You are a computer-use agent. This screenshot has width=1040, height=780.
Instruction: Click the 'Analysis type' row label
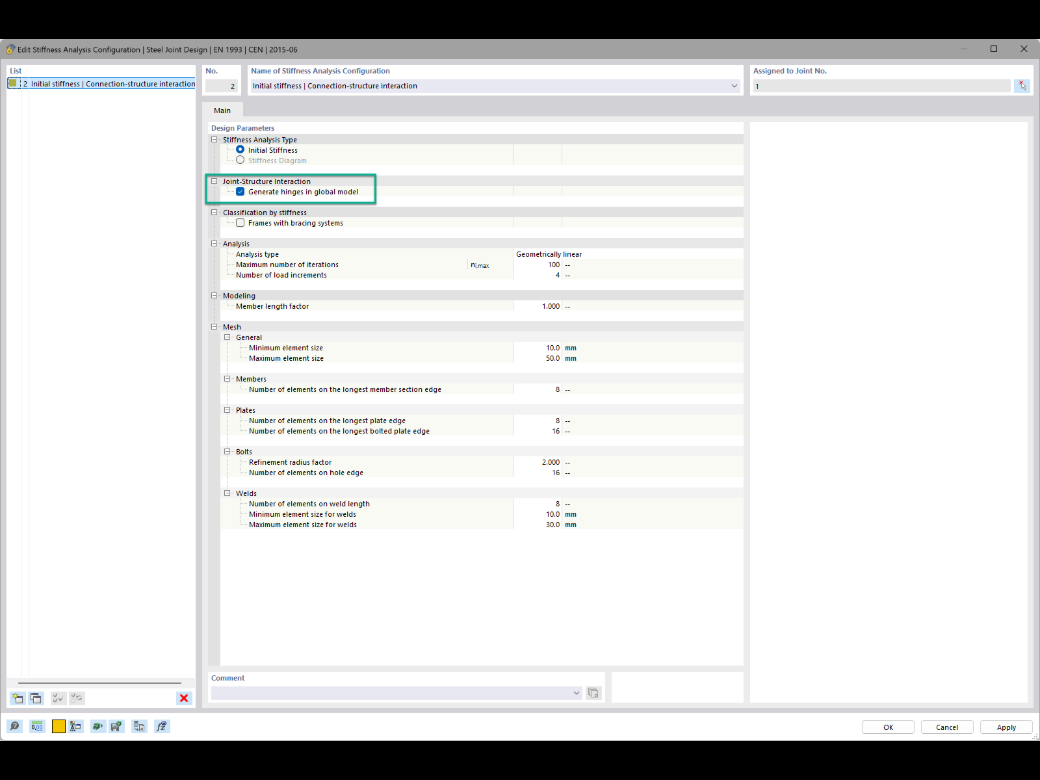(257, 254)
